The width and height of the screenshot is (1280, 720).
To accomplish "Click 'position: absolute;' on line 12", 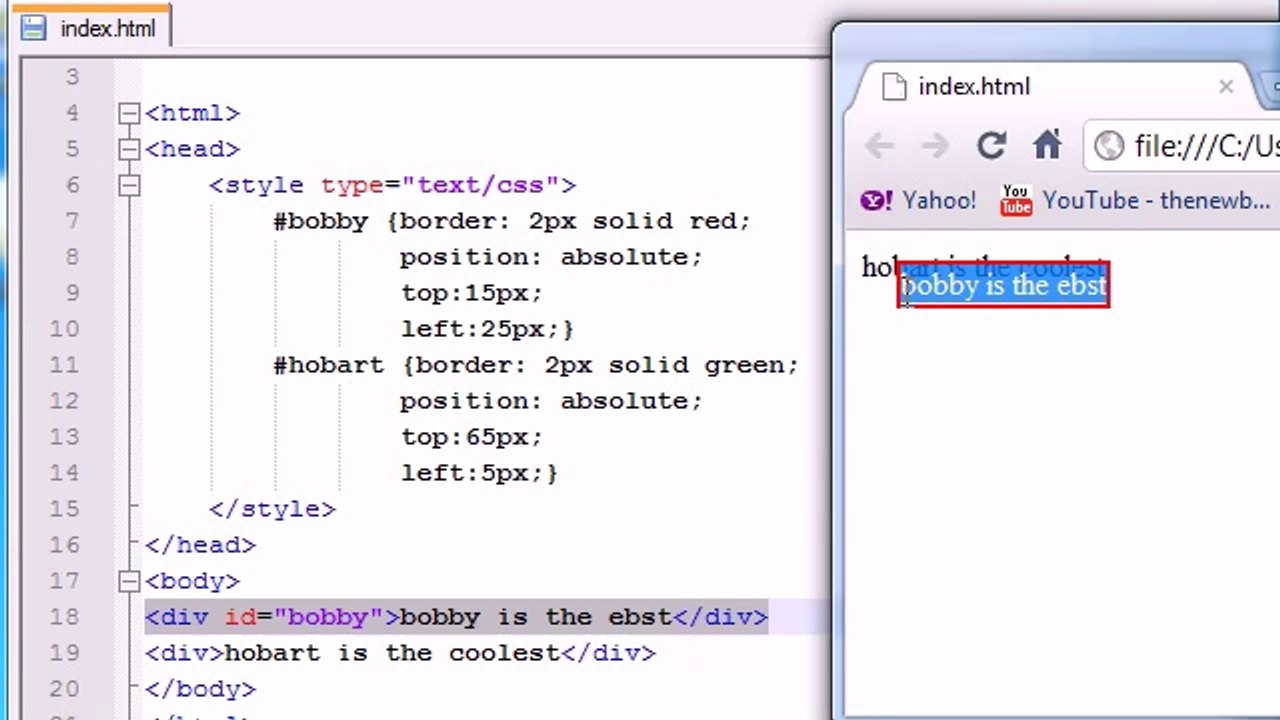I will click(x=552, y=401).
